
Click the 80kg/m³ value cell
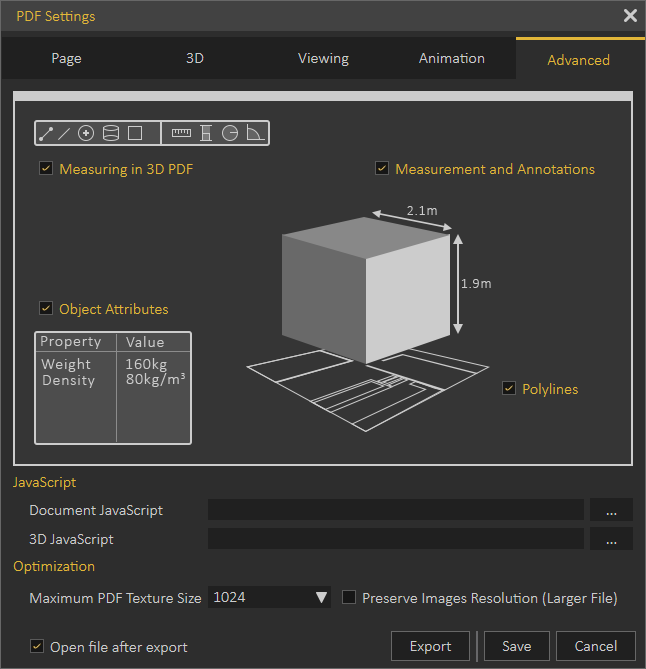(x=155, y=379)
